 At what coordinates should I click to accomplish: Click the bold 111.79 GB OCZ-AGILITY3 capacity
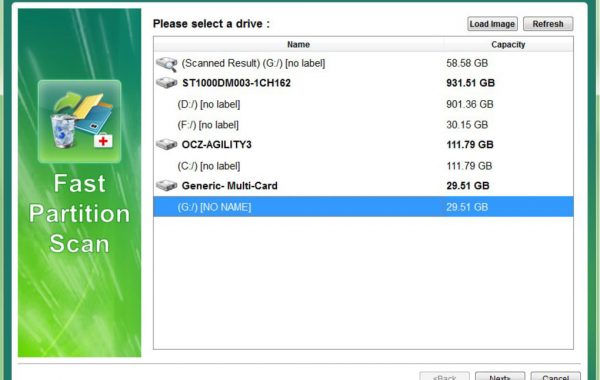[x=470, y=145]
